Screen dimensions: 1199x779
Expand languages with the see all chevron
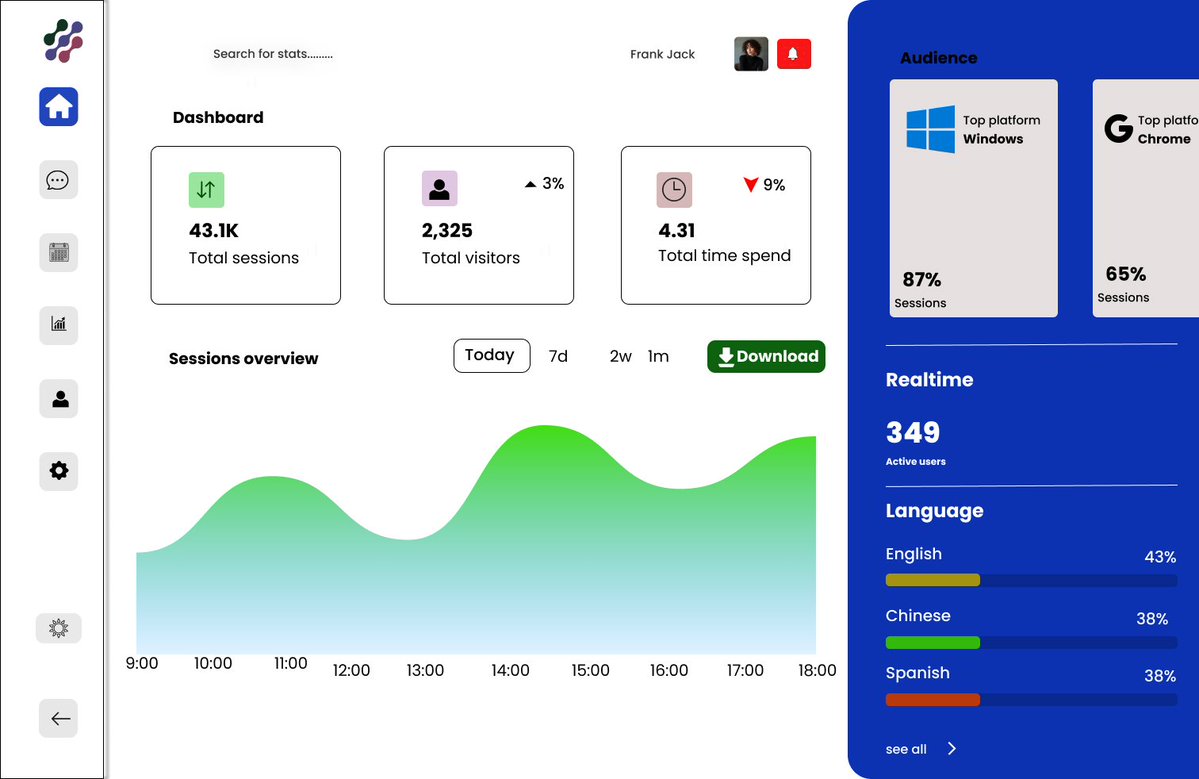pos(951,748)
